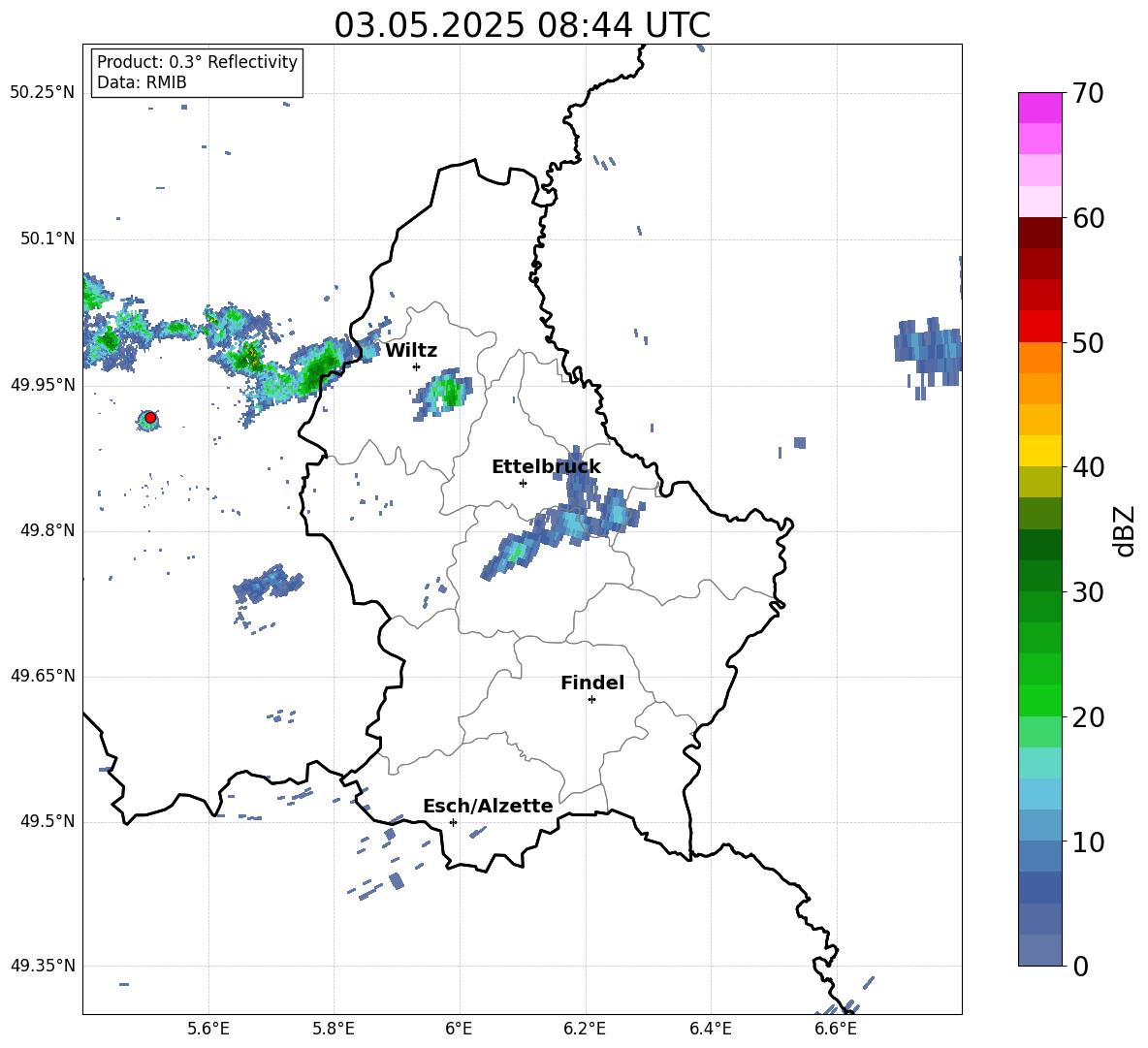The height and width of the screenshot is (1048, 1148).
Task: Click the dBZ colorbar axis label
Action: (1125, 530)
